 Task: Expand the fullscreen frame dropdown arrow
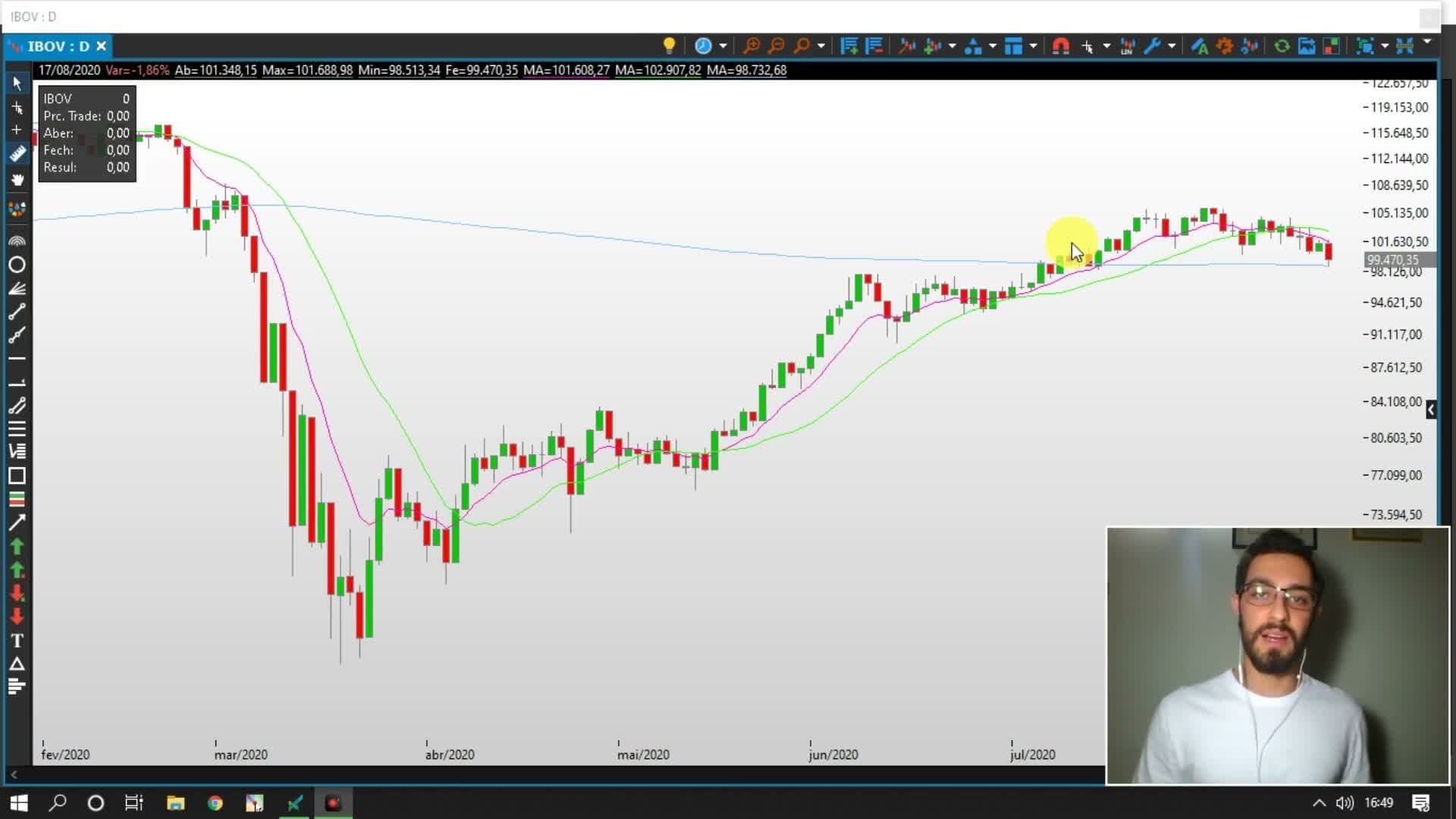click(x=1385, y=46)
